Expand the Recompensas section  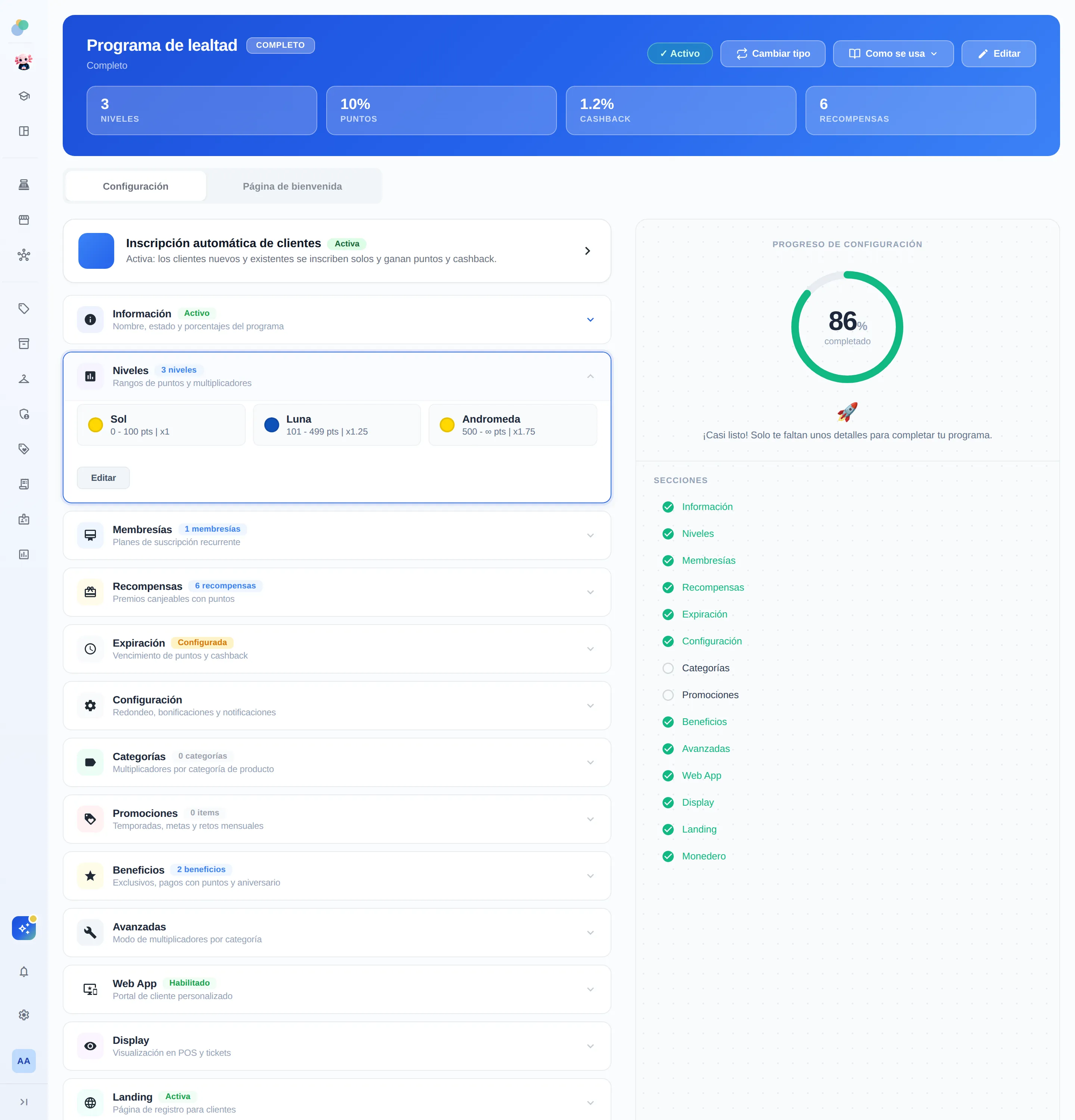coord(337,592)
